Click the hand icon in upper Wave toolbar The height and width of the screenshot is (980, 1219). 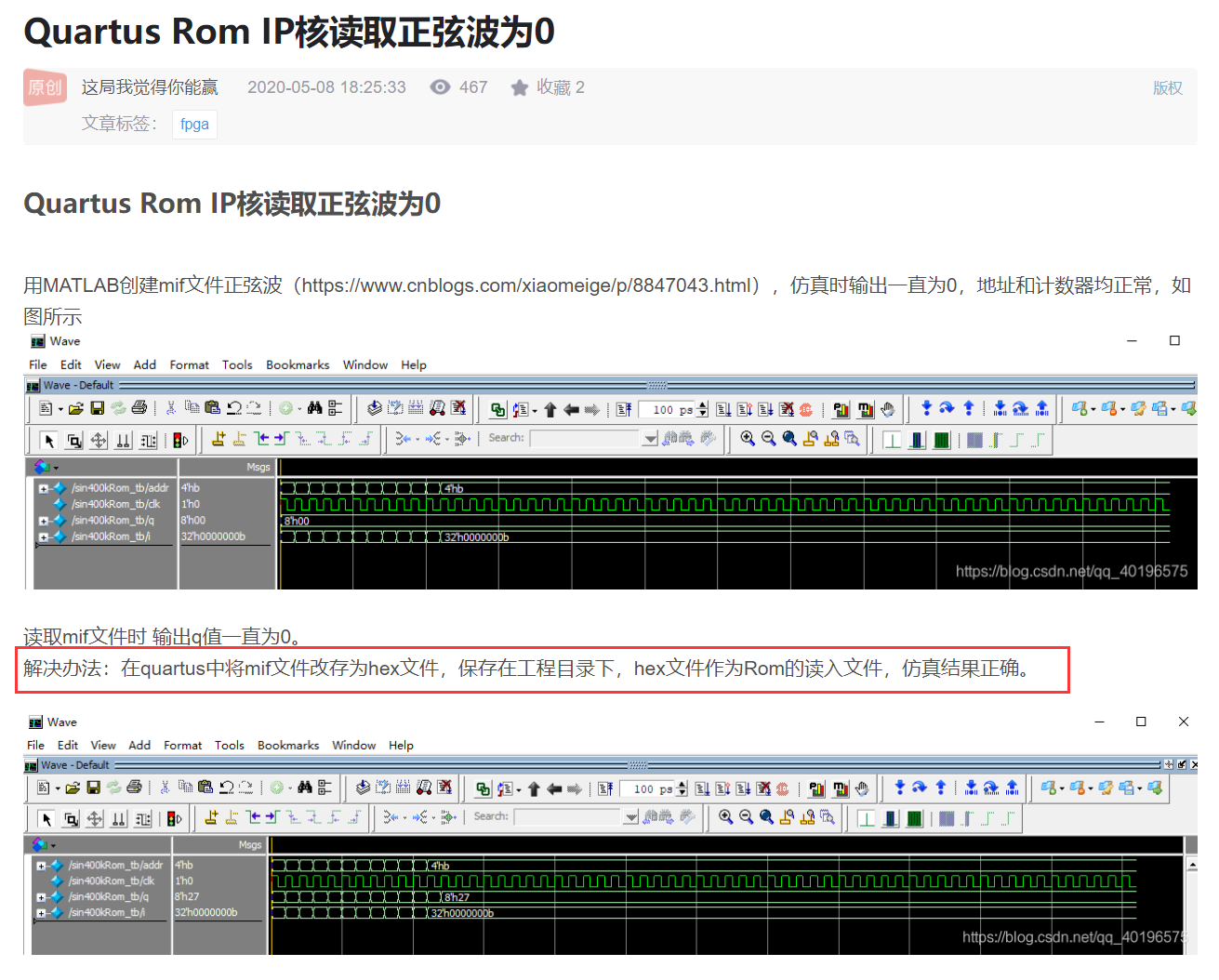click(887, 409)
